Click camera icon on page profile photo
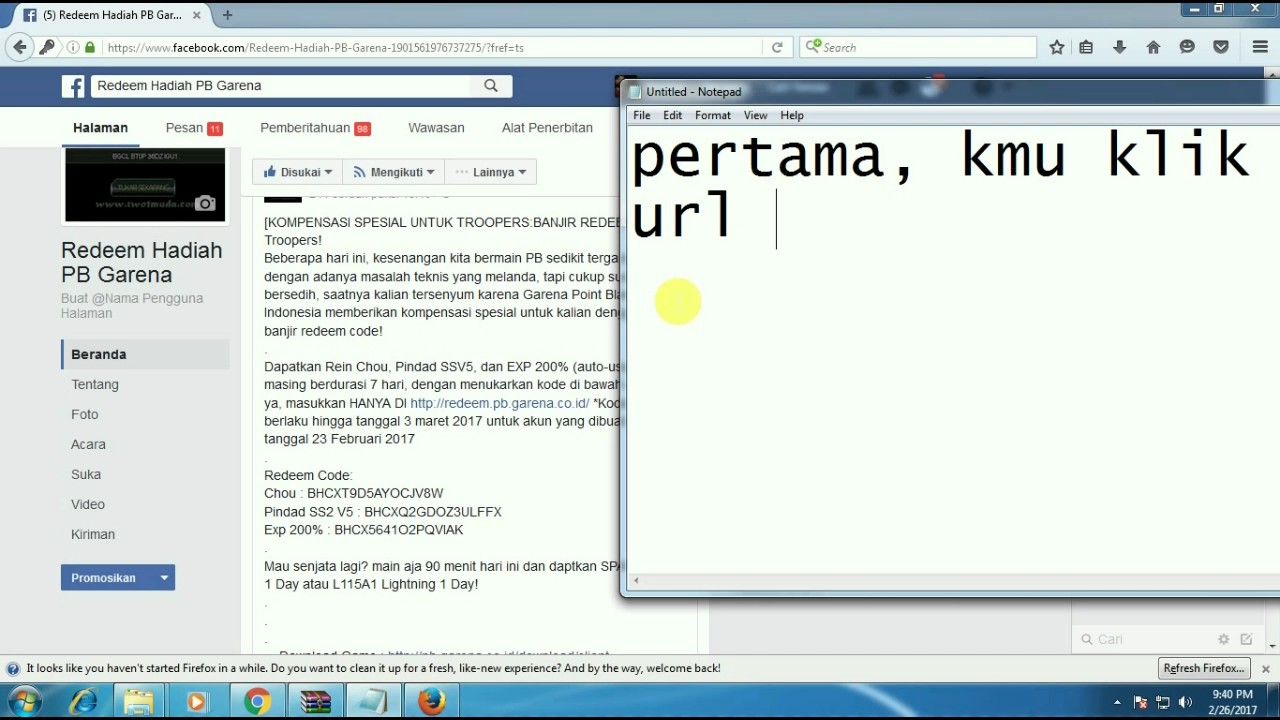The height and width of the screenshot is (720, 1280). point(205,203)
